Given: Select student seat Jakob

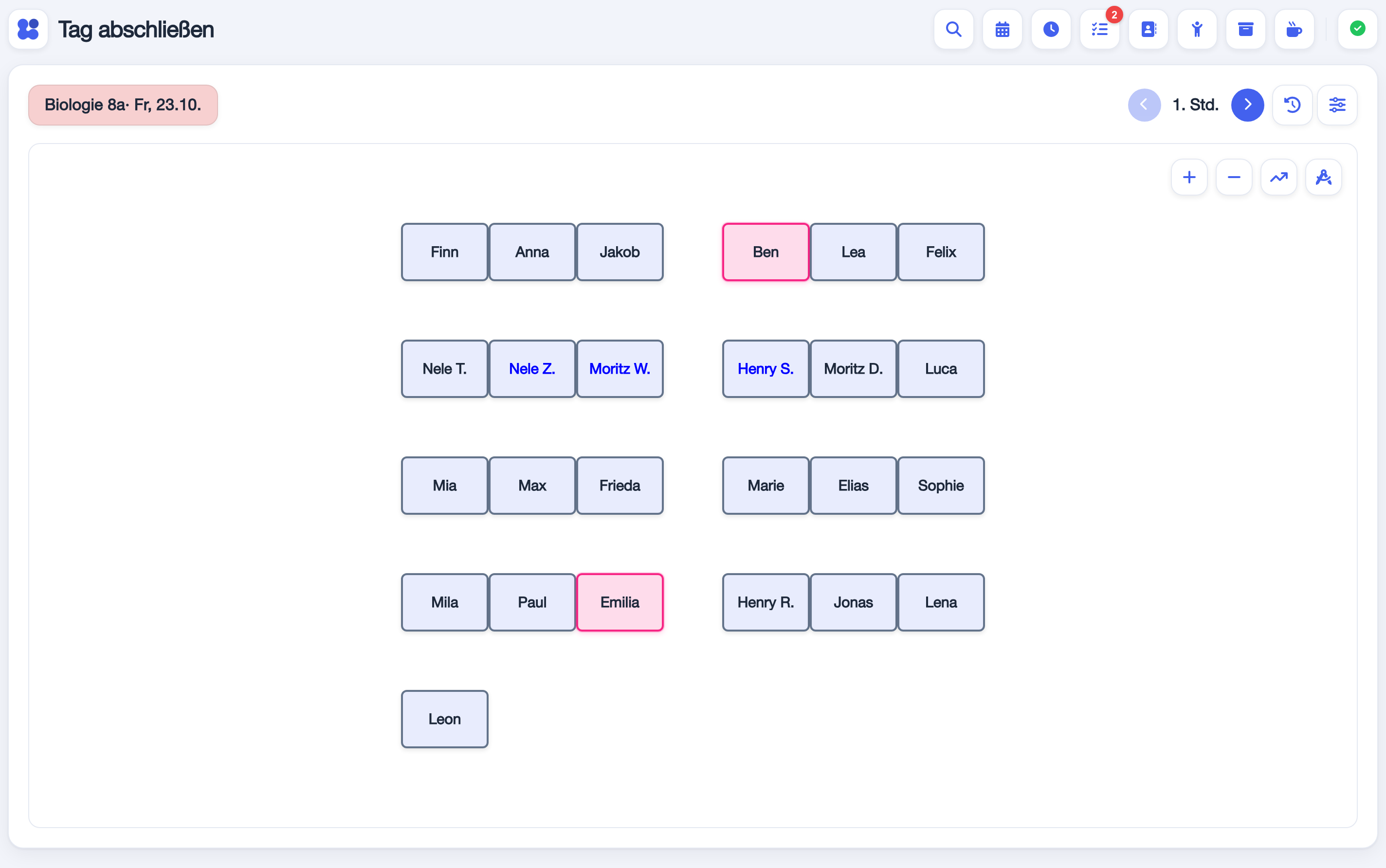Looking at the screenshot, I should pos(620,252).
